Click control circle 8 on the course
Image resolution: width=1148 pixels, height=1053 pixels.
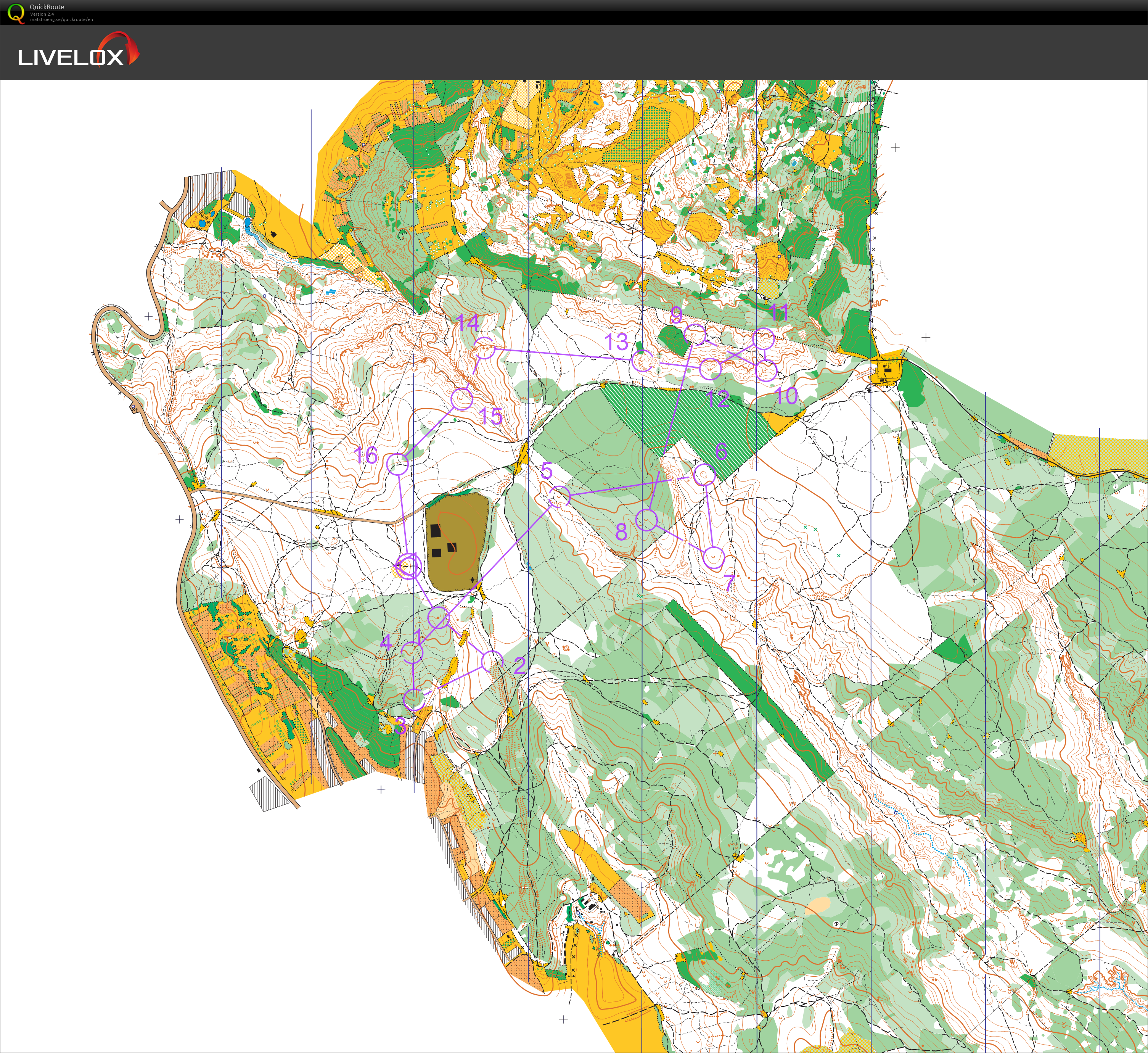tap(646, 520)
